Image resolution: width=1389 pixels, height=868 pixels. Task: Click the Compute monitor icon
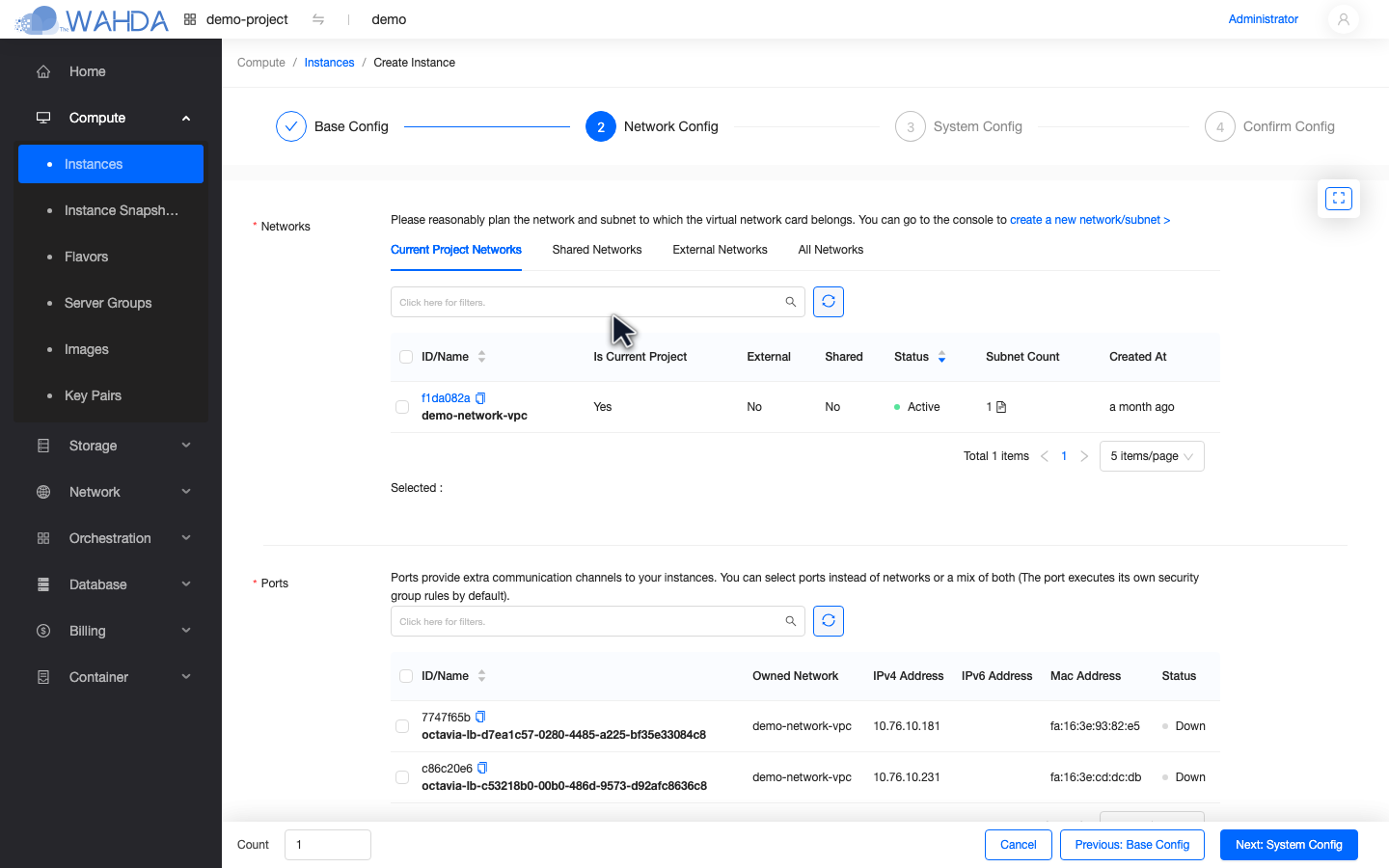point(43,118)
